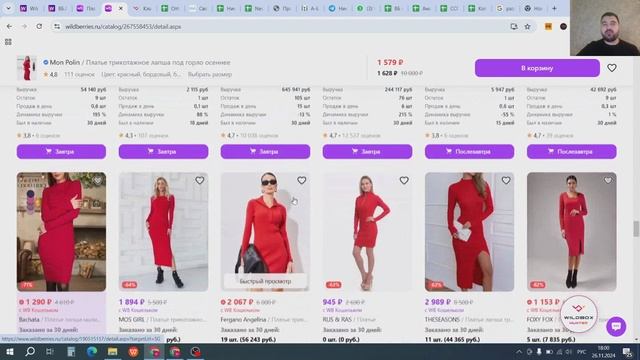Screen dimensions: 640x360
Task: Click the 2 989 ₽ THESEASONS price
Action: (438, 302)
